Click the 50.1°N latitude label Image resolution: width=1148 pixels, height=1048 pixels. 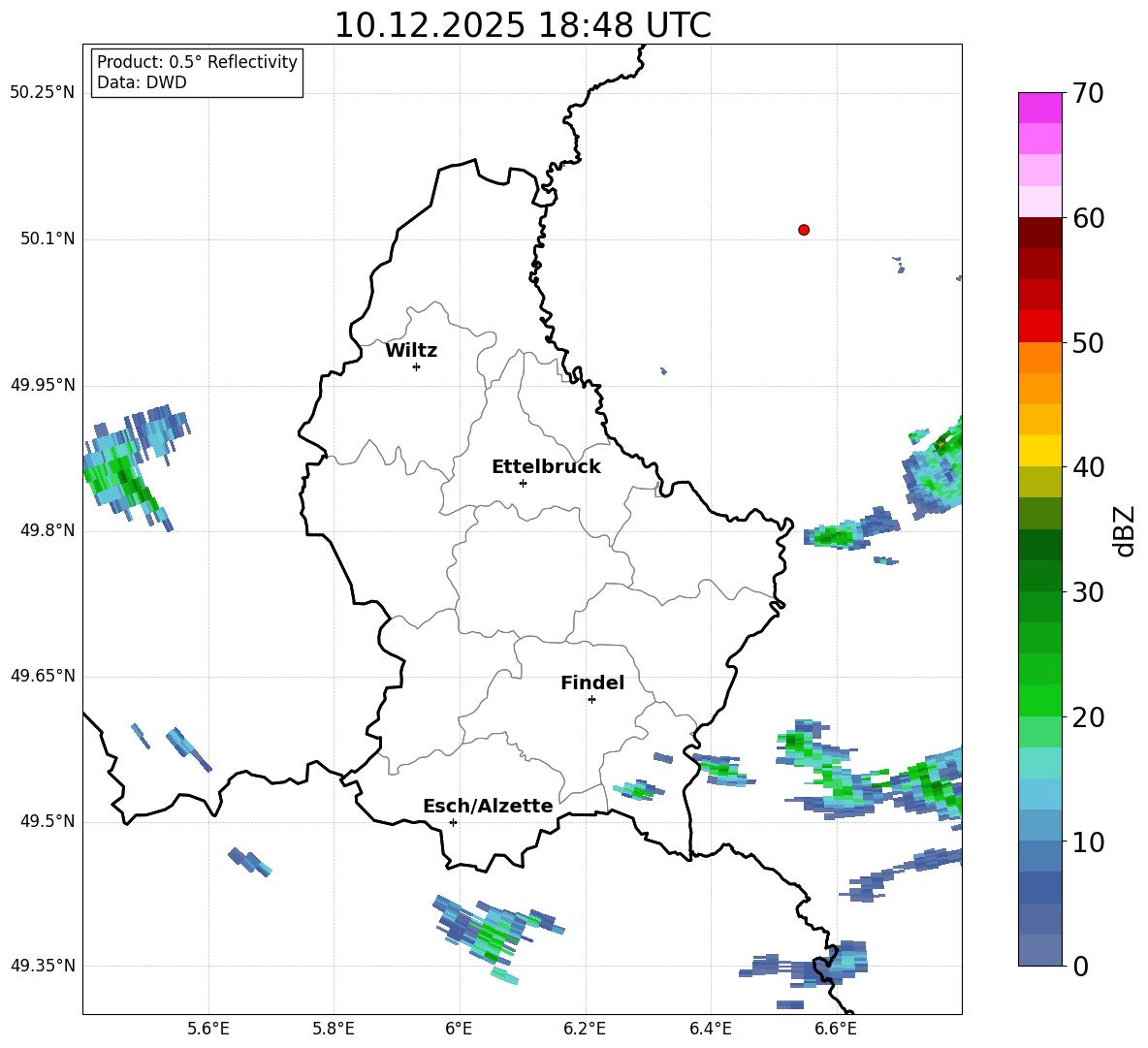click(x=48, y=239)
